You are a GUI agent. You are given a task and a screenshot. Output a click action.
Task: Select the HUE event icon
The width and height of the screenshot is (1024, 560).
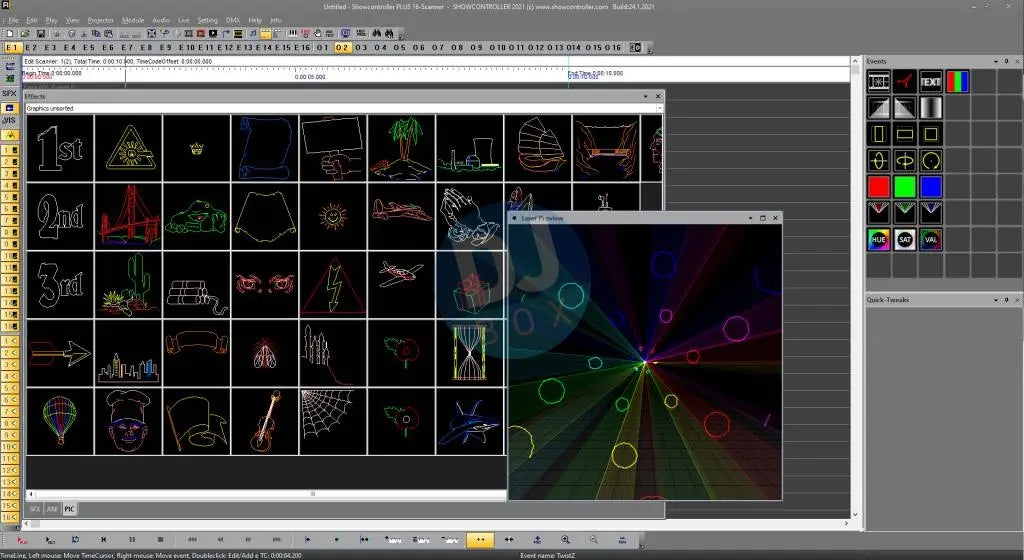pyautogui.click(x=878, y=240)
